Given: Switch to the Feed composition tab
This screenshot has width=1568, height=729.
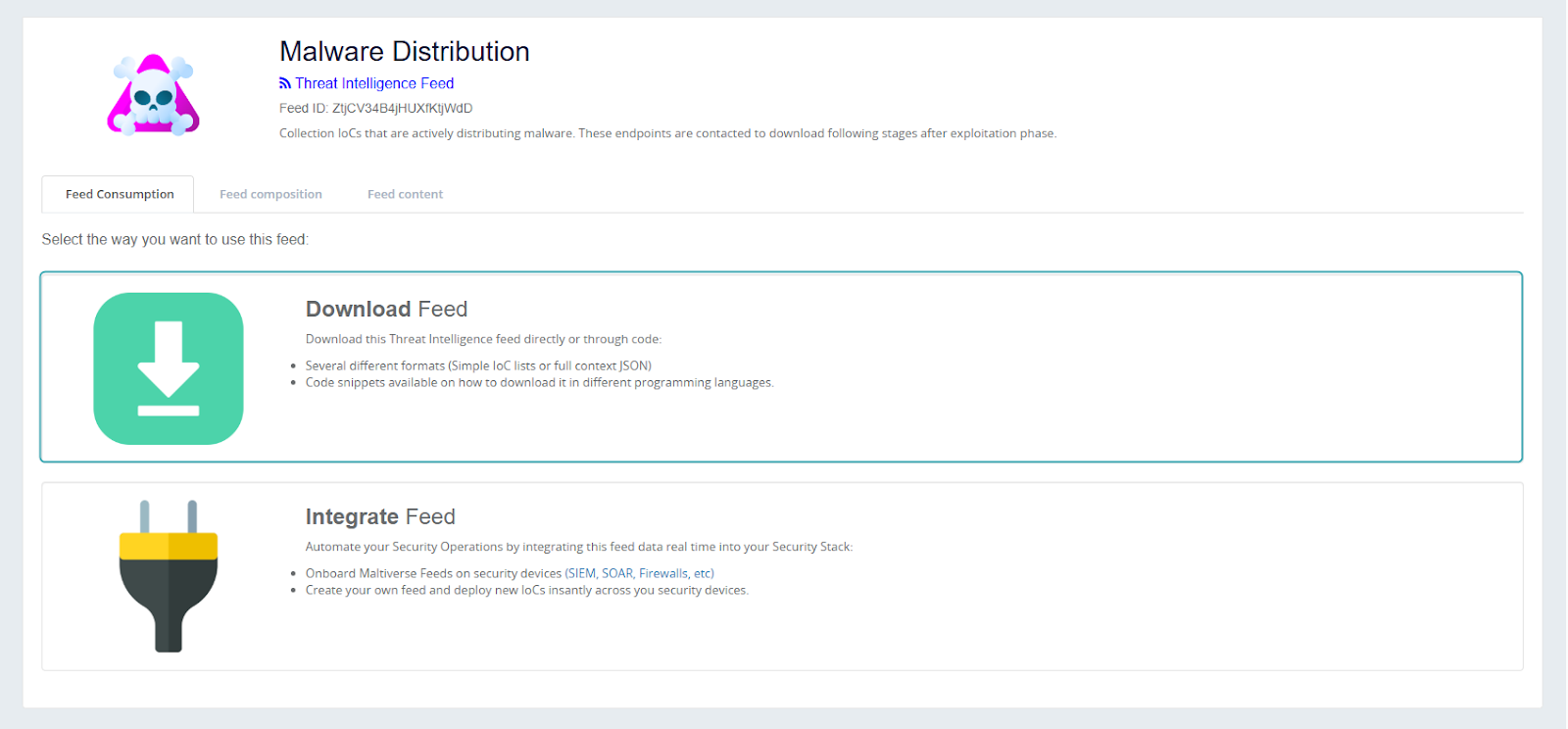Looking at the screenshot, I should [x=270, y=194].
